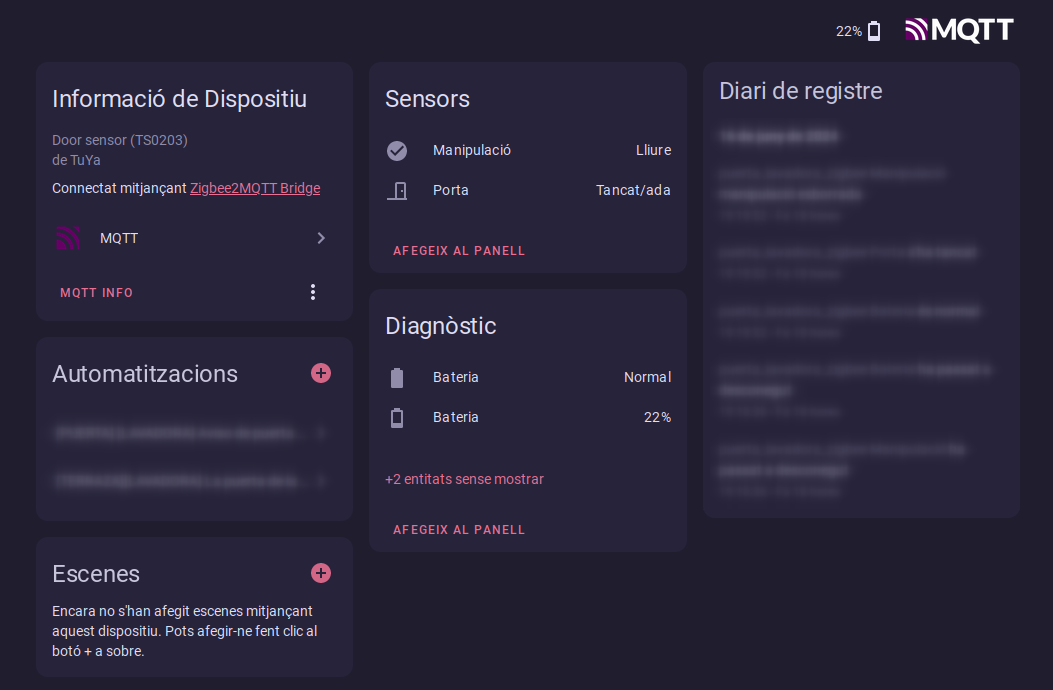The image size is (1053, 690).
Task: Click AFEGEIX AL PANELL in Sensors card
Action: click(x=459, y=251)
